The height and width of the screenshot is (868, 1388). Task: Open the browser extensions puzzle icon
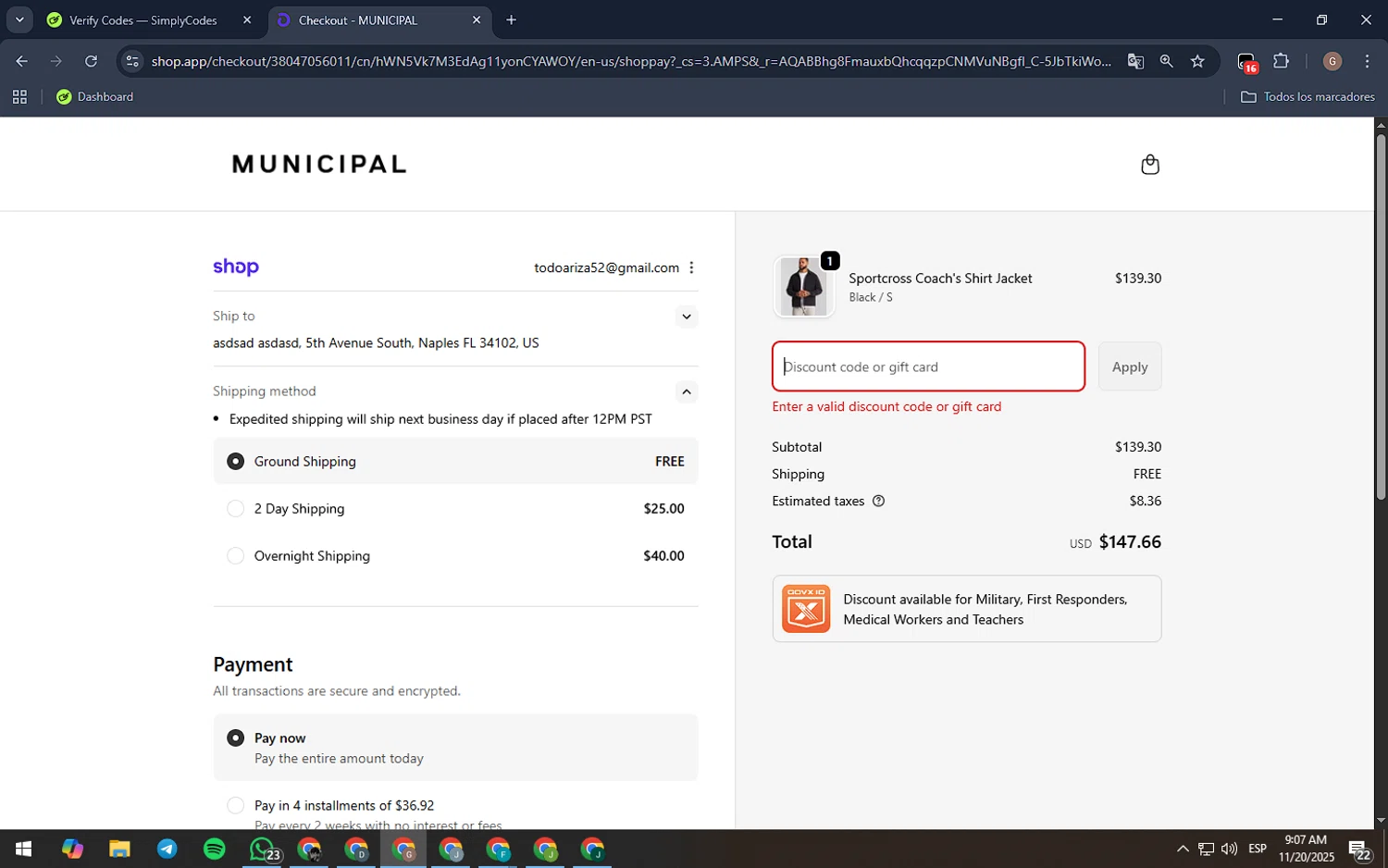pyautogui.click(x=1282, y=61)
